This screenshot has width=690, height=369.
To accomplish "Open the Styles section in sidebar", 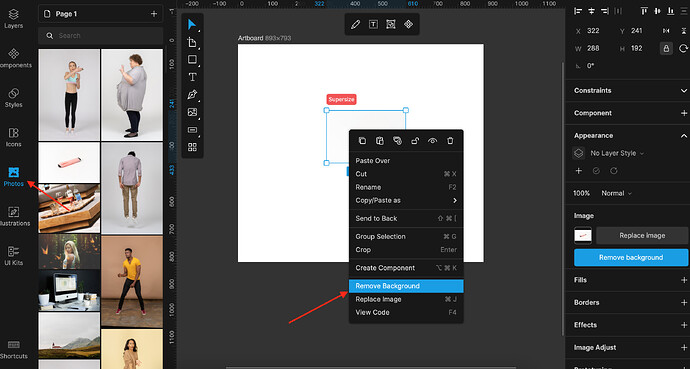I will coord(13,98).
